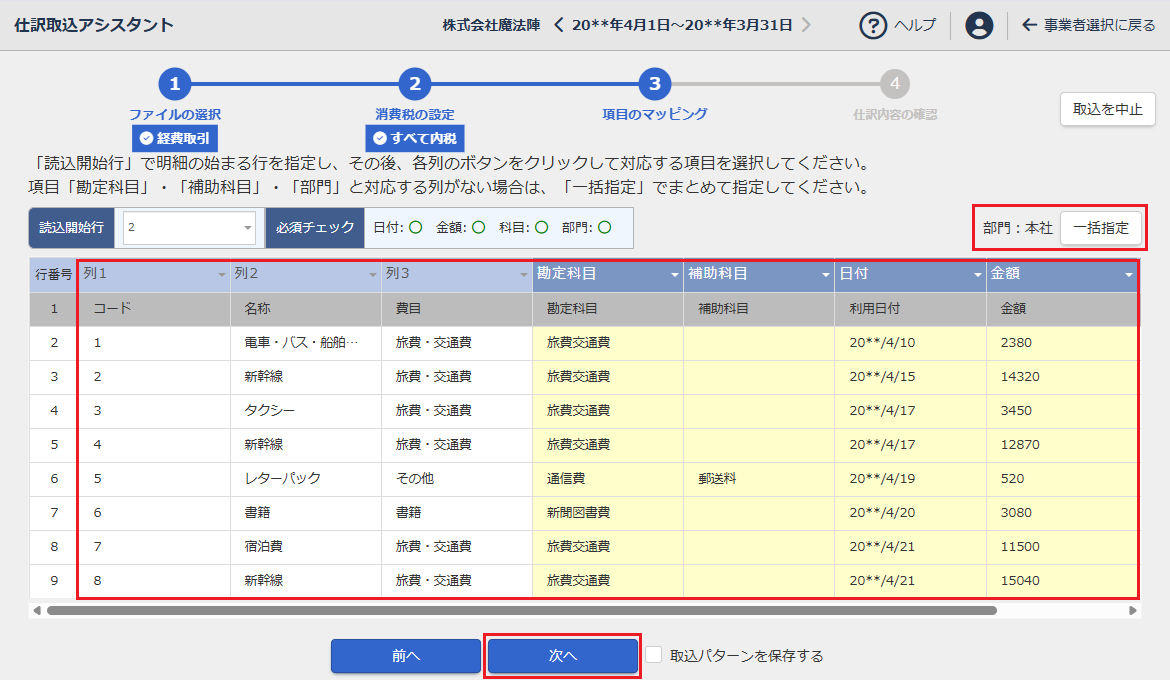Click the 経費取引 badge under step 1
This screenshot has height=680, width=1170.
(x=175, y=138)
